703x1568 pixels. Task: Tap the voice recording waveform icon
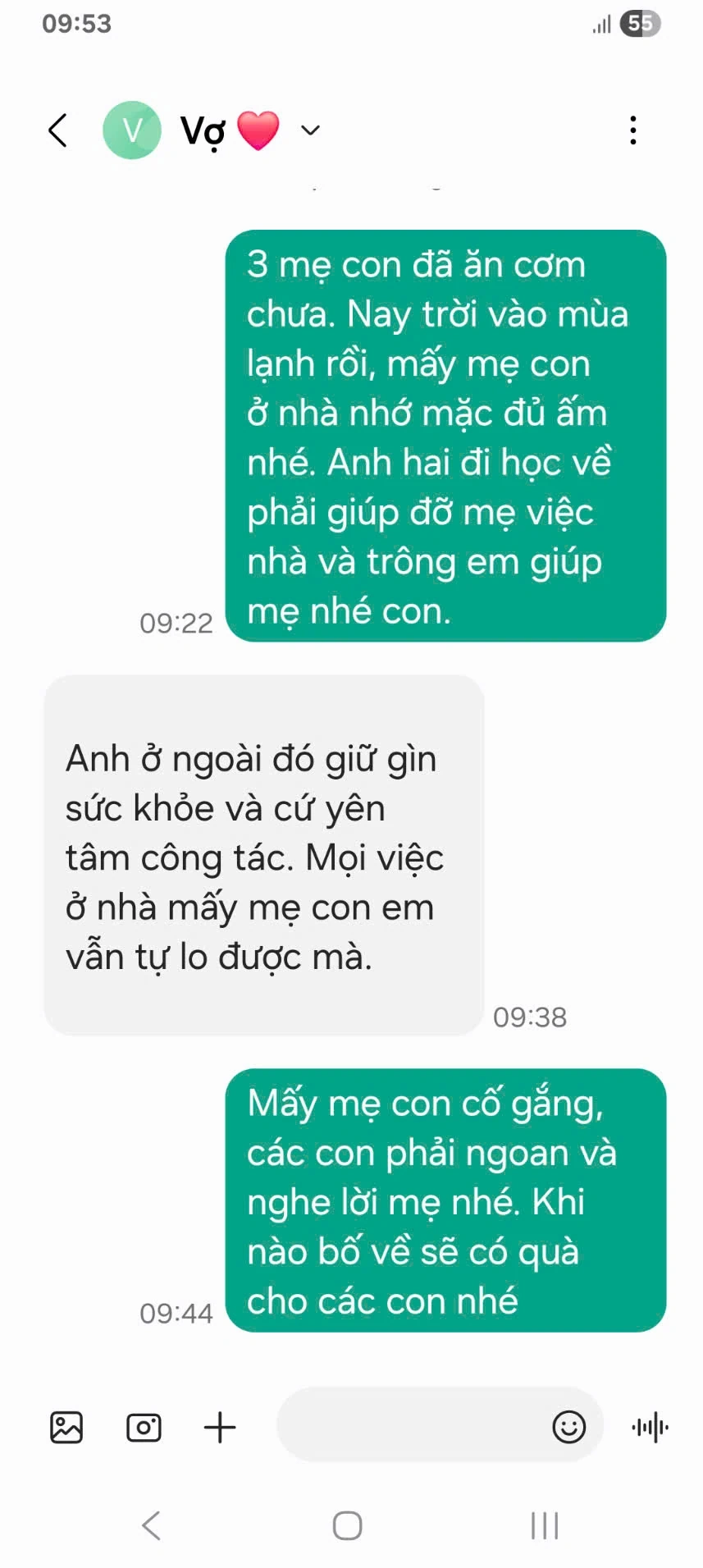click(x=651, y=1428)
